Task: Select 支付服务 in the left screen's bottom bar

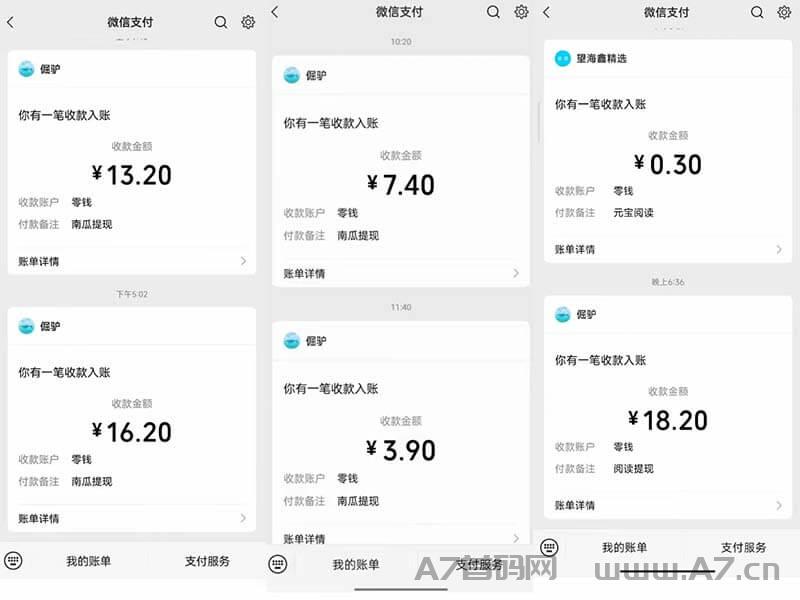Action: click(x=207, y=561)
